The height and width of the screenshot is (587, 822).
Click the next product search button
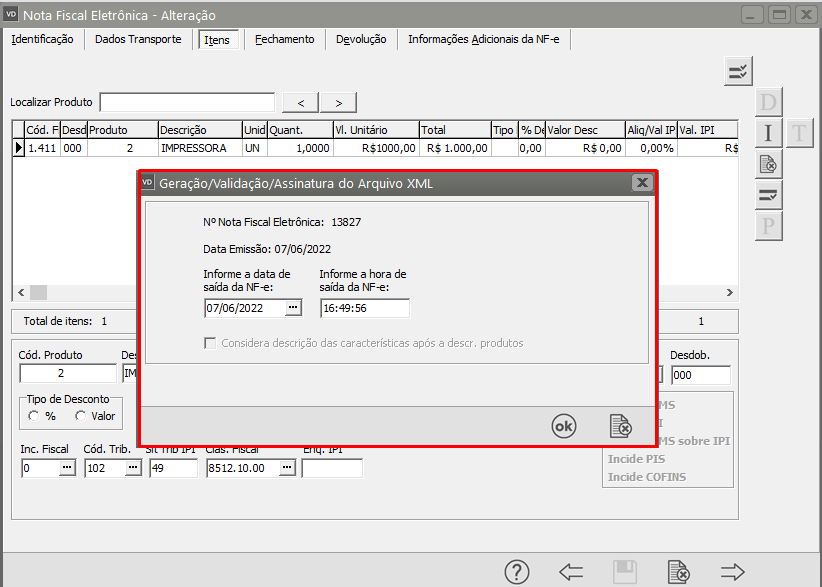pos(338,103)
